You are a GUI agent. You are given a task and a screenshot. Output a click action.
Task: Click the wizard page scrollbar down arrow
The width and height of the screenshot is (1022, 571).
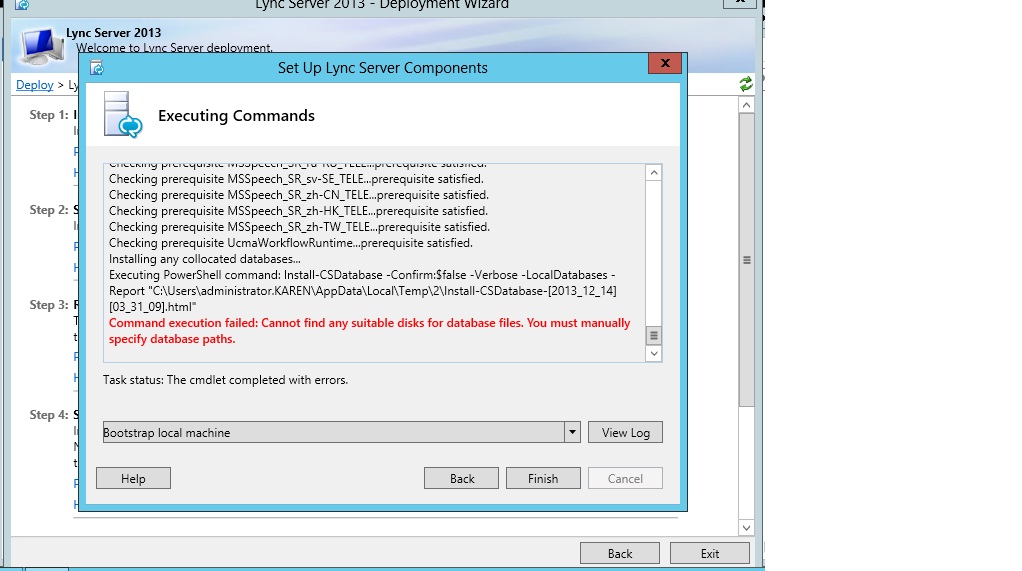[746, 527]
